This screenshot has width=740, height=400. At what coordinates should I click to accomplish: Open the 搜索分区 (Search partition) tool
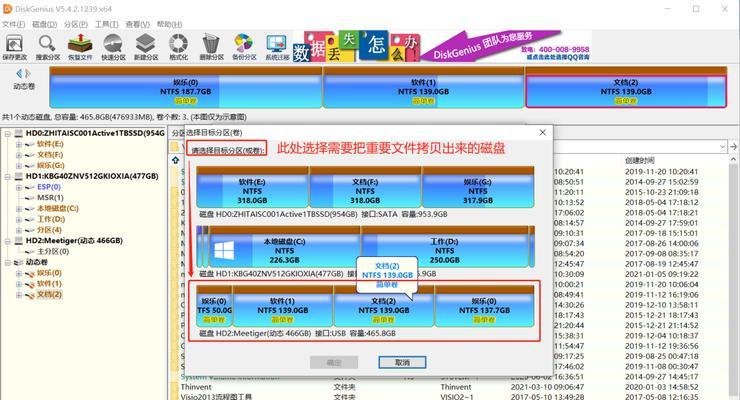pyautogui.click(x=47, y=47)
